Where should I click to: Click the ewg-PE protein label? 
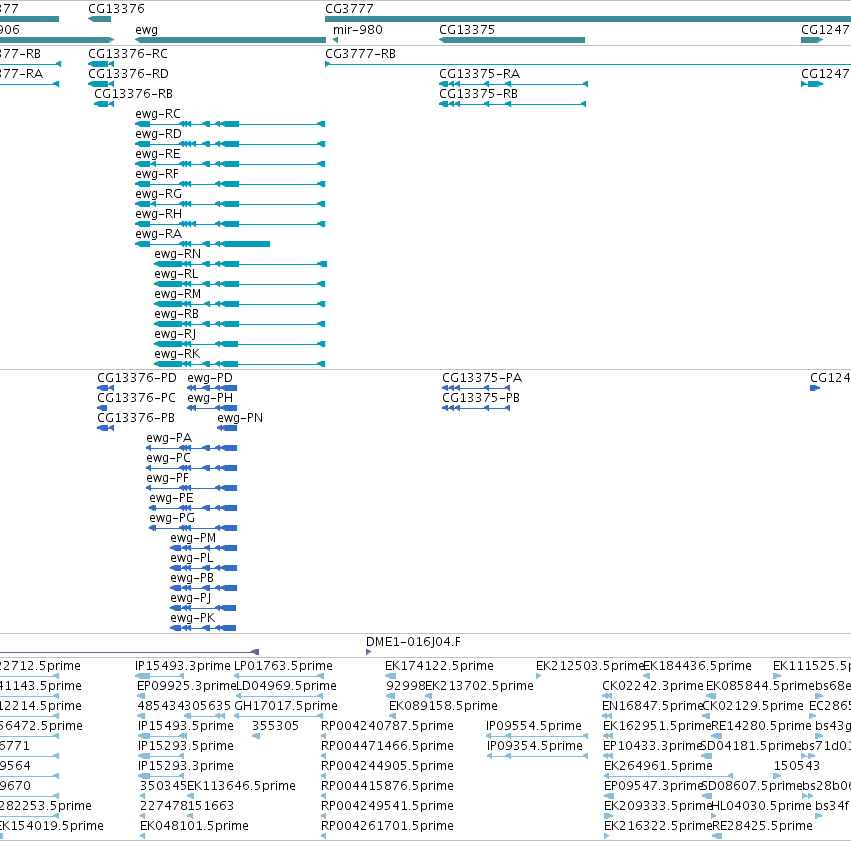pos(171,499)
